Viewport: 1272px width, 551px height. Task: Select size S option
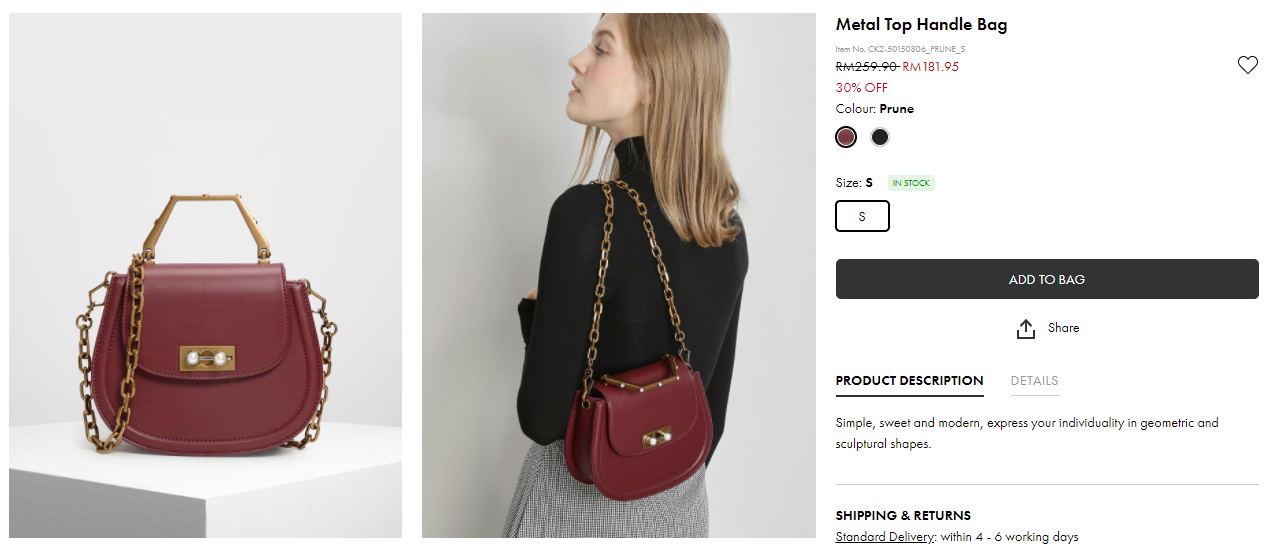click(862, 216)
